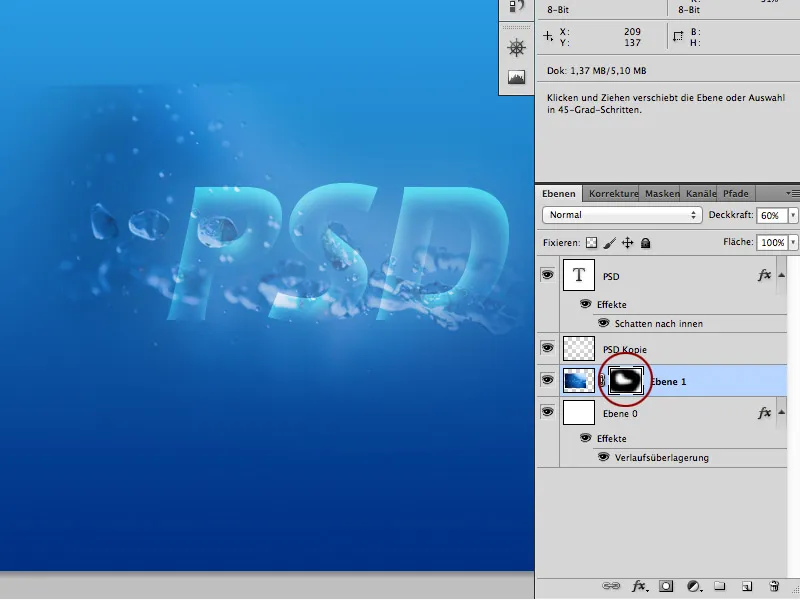Lock all properties with the padlock icon

(645, 242)
